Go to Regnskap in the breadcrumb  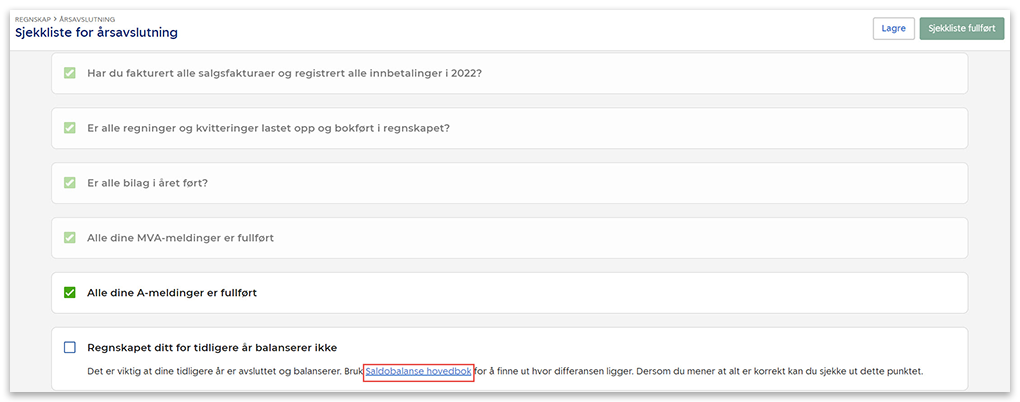point(35,19)
